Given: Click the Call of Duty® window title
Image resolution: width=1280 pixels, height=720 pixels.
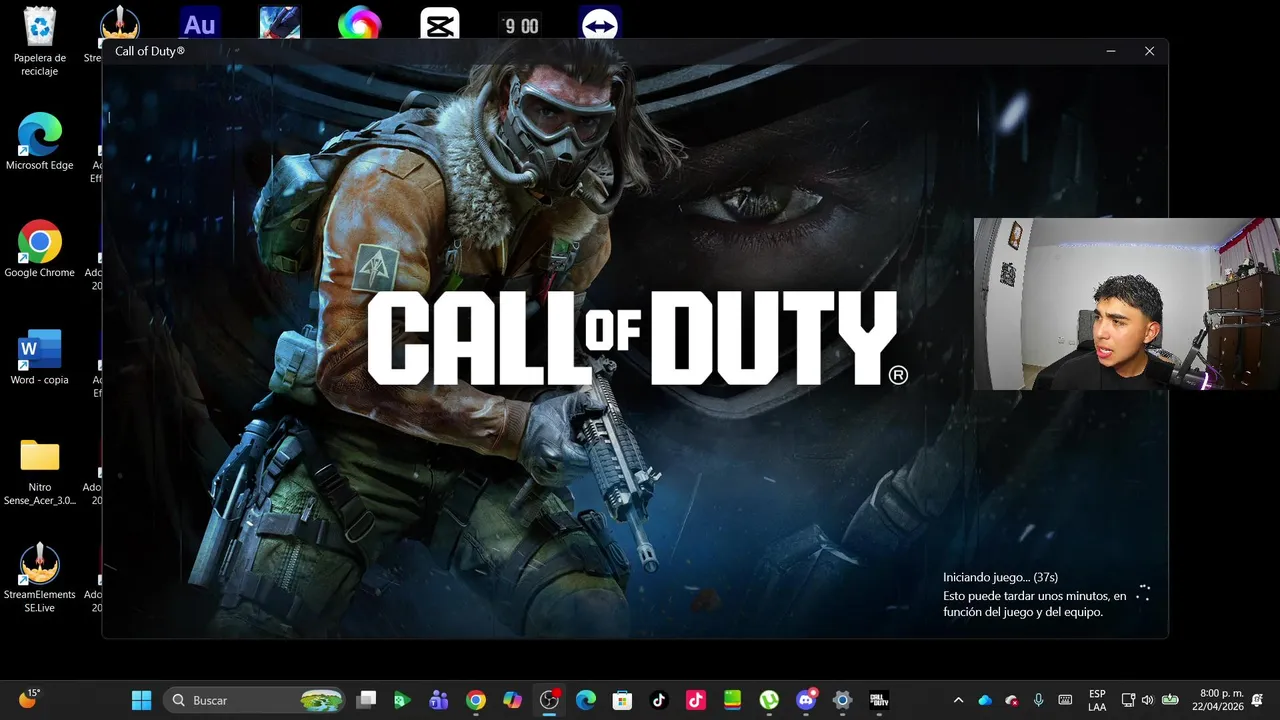Looking at the screenshot, I should click(x=150, y=51).
